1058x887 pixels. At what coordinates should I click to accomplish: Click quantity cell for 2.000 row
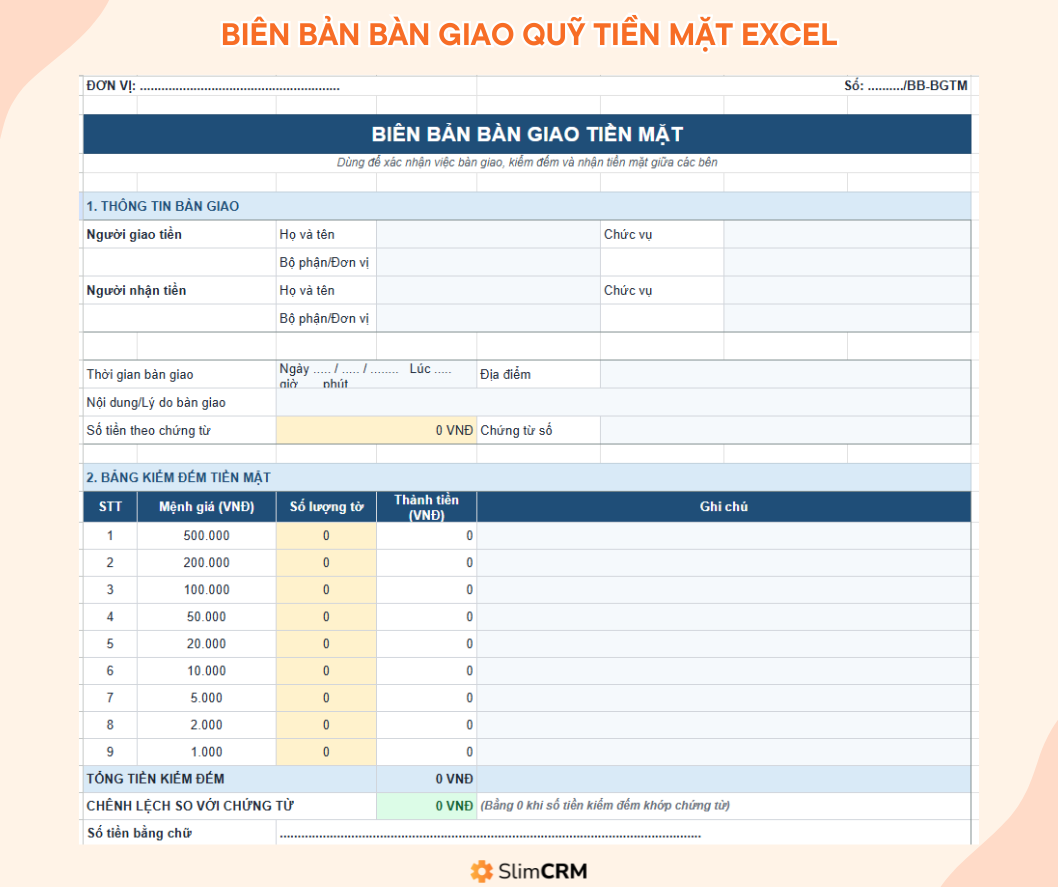coord(327,724)
